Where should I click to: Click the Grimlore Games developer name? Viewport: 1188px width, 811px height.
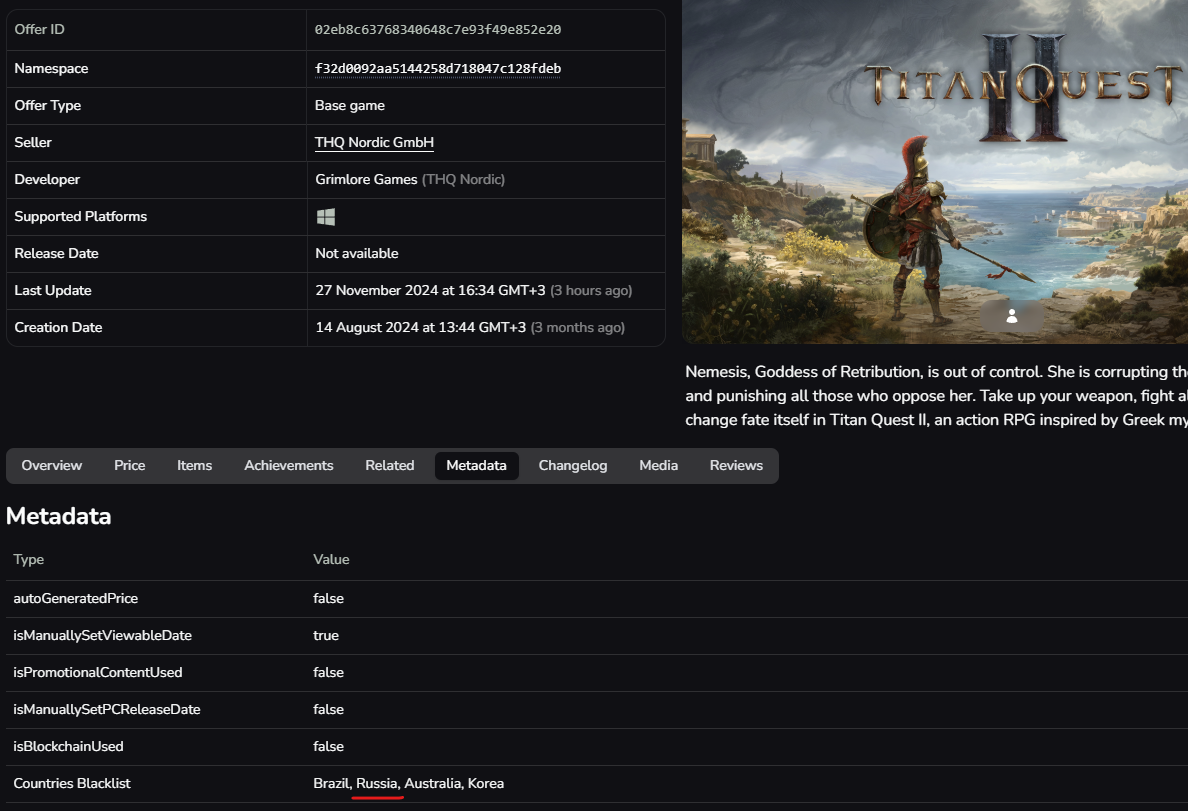click(x=367, y=180)
